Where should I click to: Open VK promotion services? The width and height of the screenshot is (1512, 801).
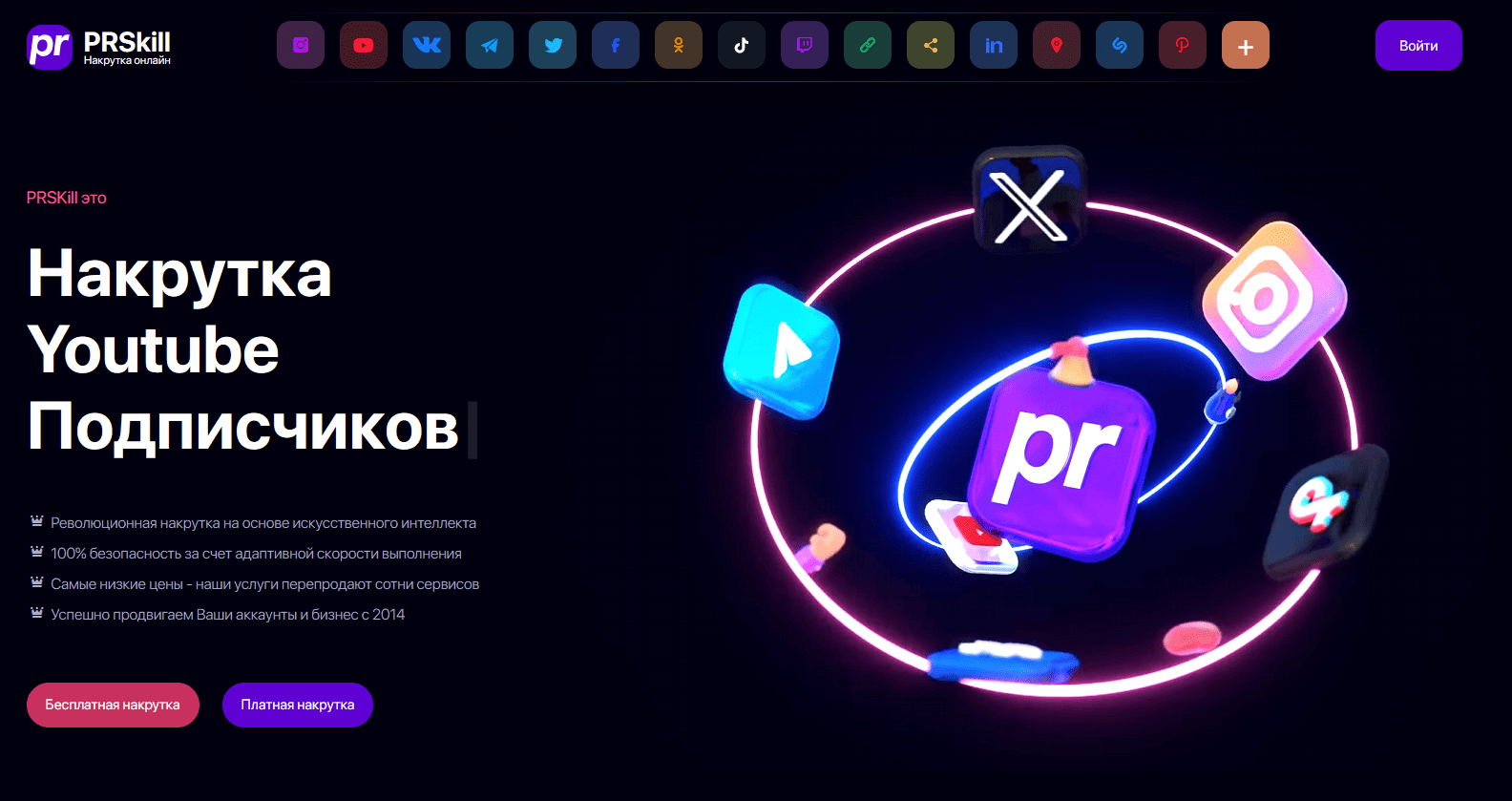point(427,45)
